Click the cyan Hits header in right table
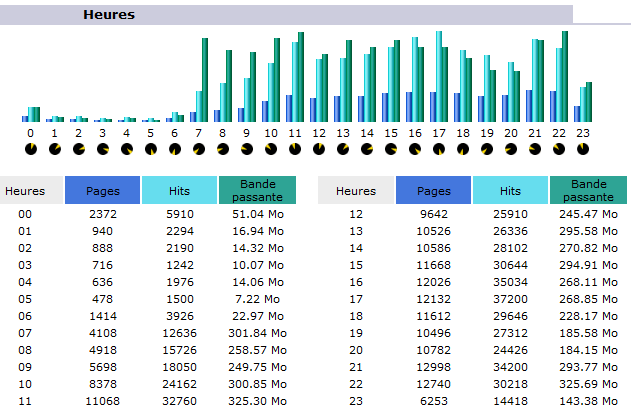This screenshot has width=631, height=417. tap(510, 190)
